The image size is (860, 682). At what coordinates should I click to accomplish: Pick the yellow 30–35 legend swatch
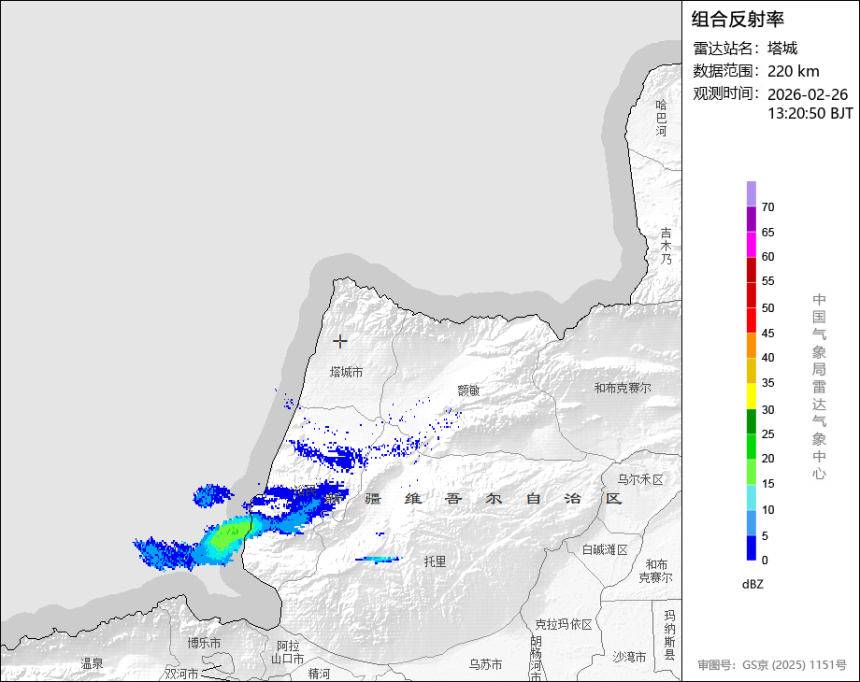[751, 396]
